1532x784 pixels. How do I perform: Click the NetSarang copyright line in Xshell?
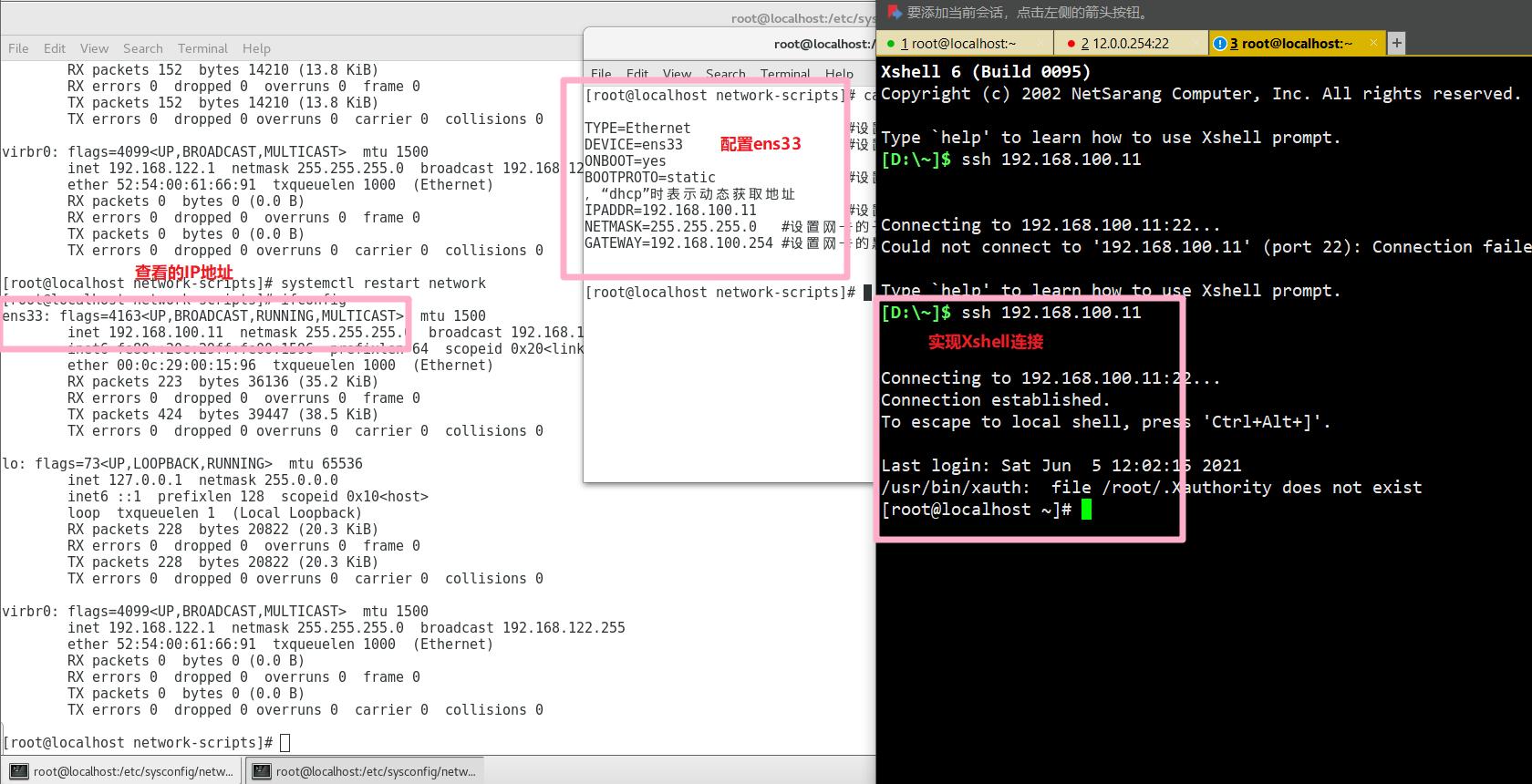click(x=1201, y=93)
